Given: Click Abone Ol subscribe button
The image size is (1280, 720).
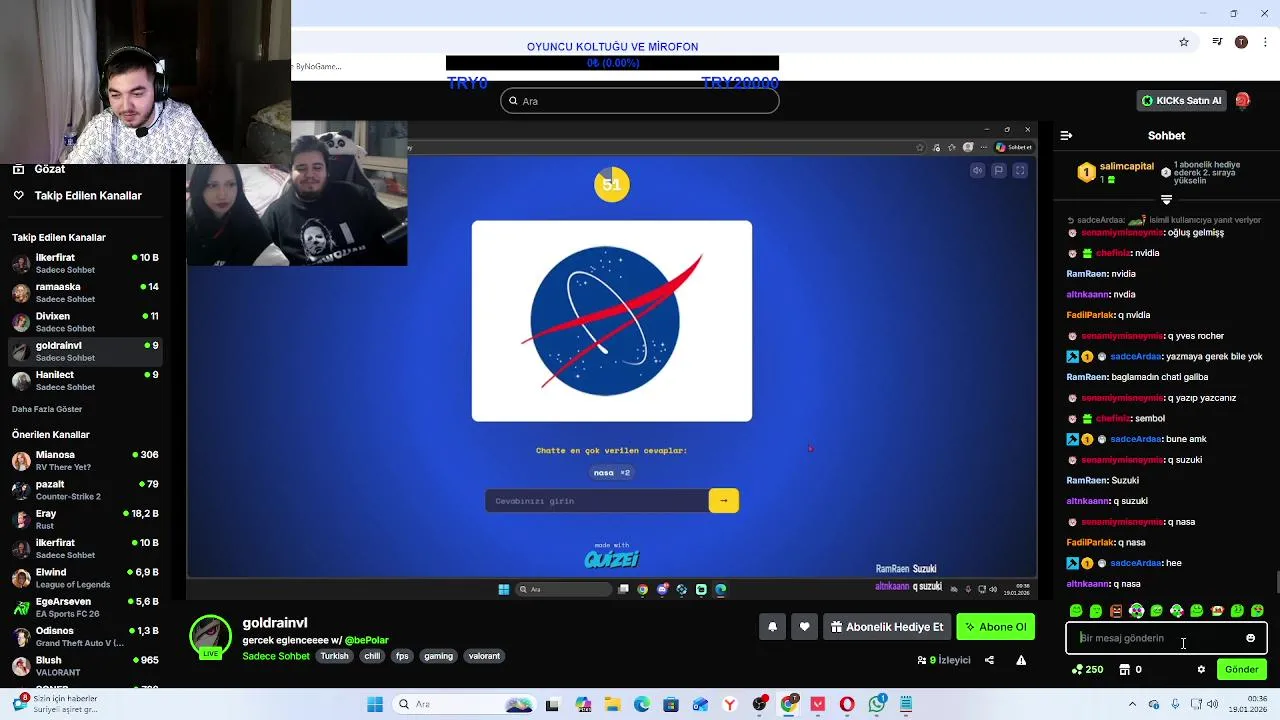Looking at the screenshot, I should [995, 627].
